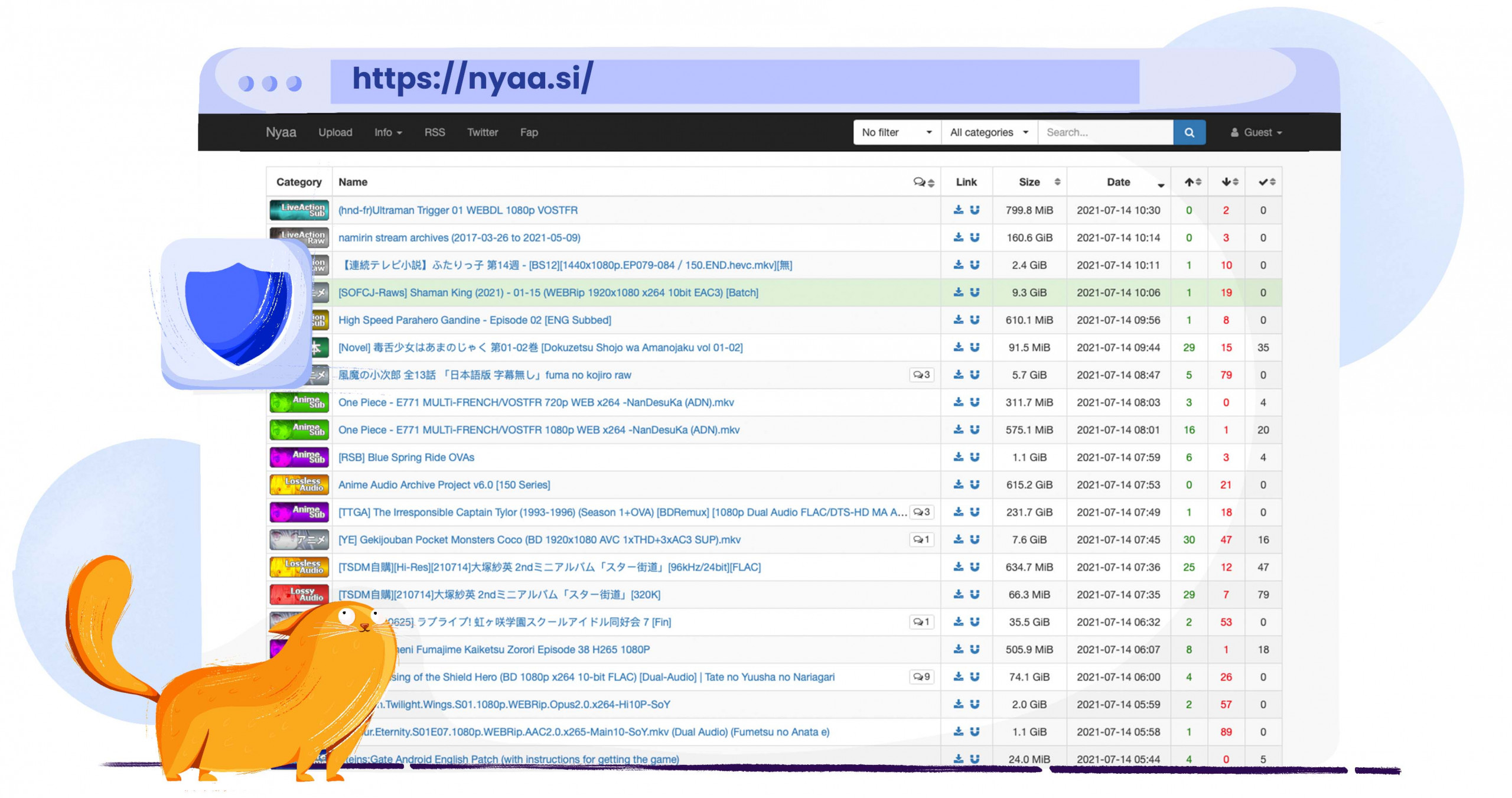Sort table by comments column

click(x=924, y=182)
